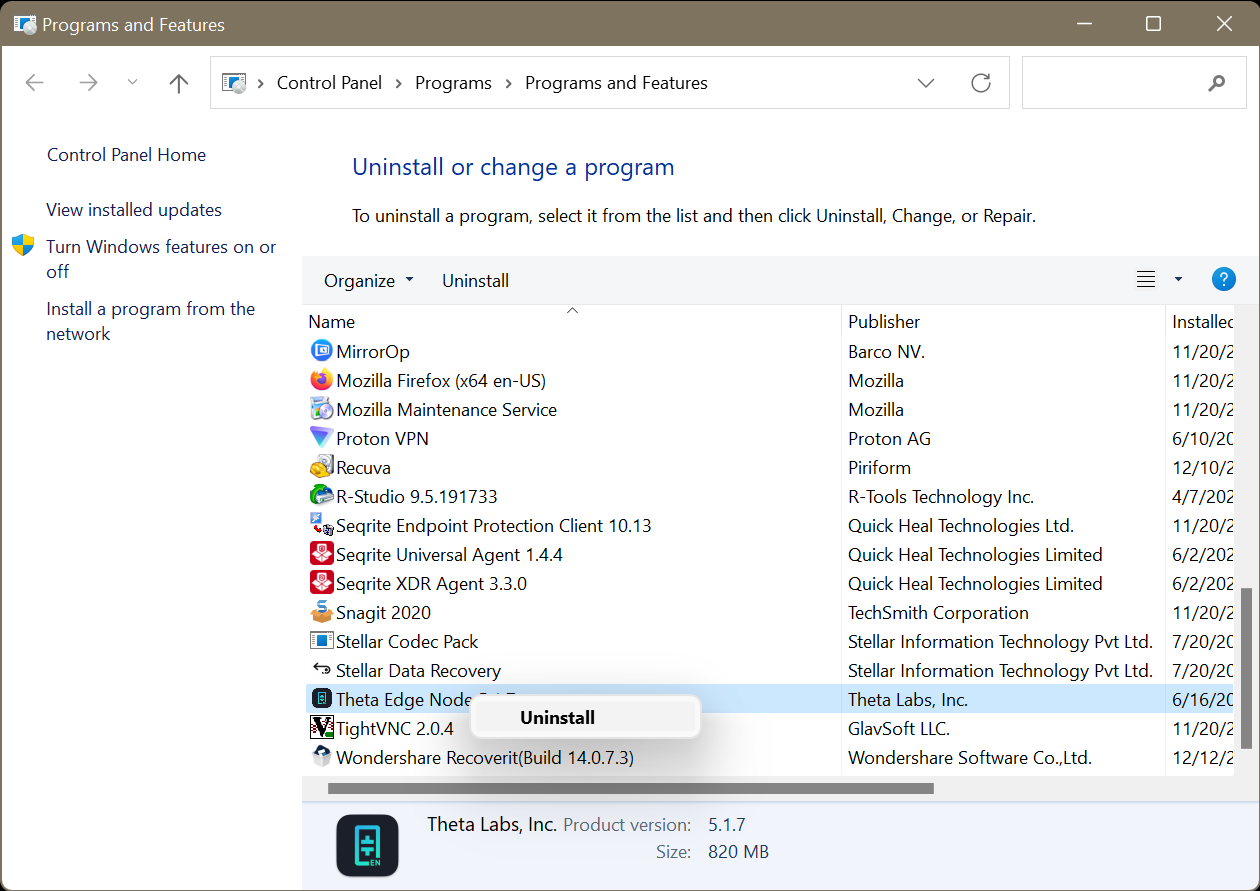This screenshot has height=891, width=1260.
Task: Click the MirrorOp program icon
Action: [321, 351]
